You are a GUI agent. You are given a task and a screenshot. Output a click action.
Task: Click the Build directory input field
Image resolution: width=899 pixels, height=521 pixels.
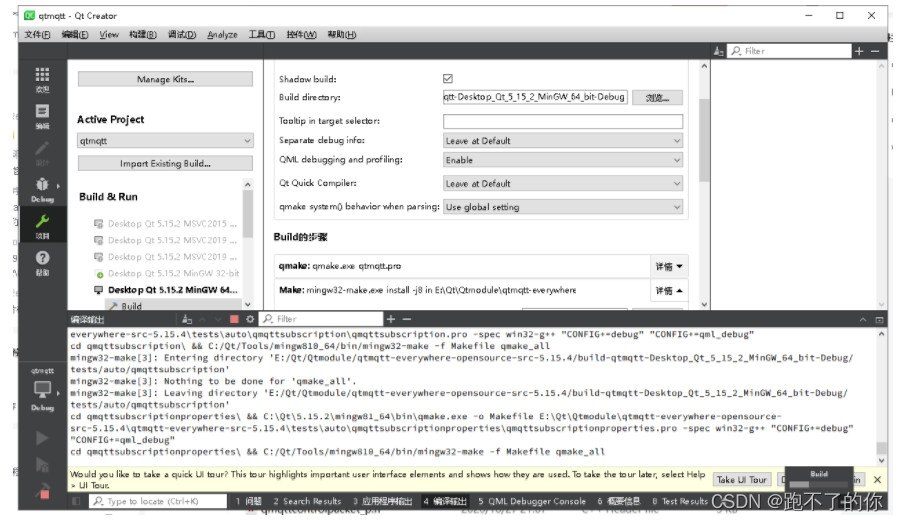pos(535,97)
